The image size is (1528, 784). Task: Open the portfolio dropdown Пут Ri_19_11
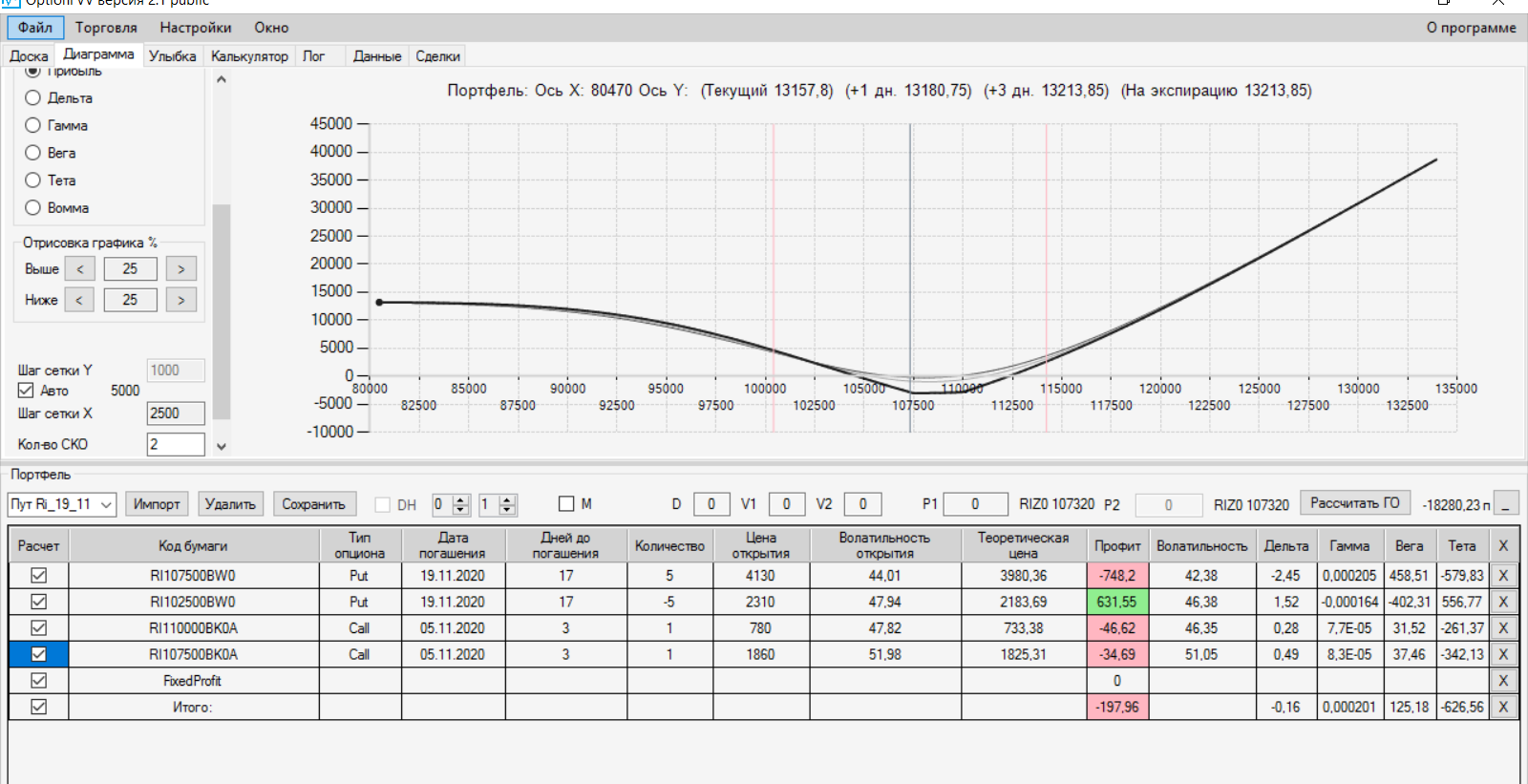tap(62, 504)
